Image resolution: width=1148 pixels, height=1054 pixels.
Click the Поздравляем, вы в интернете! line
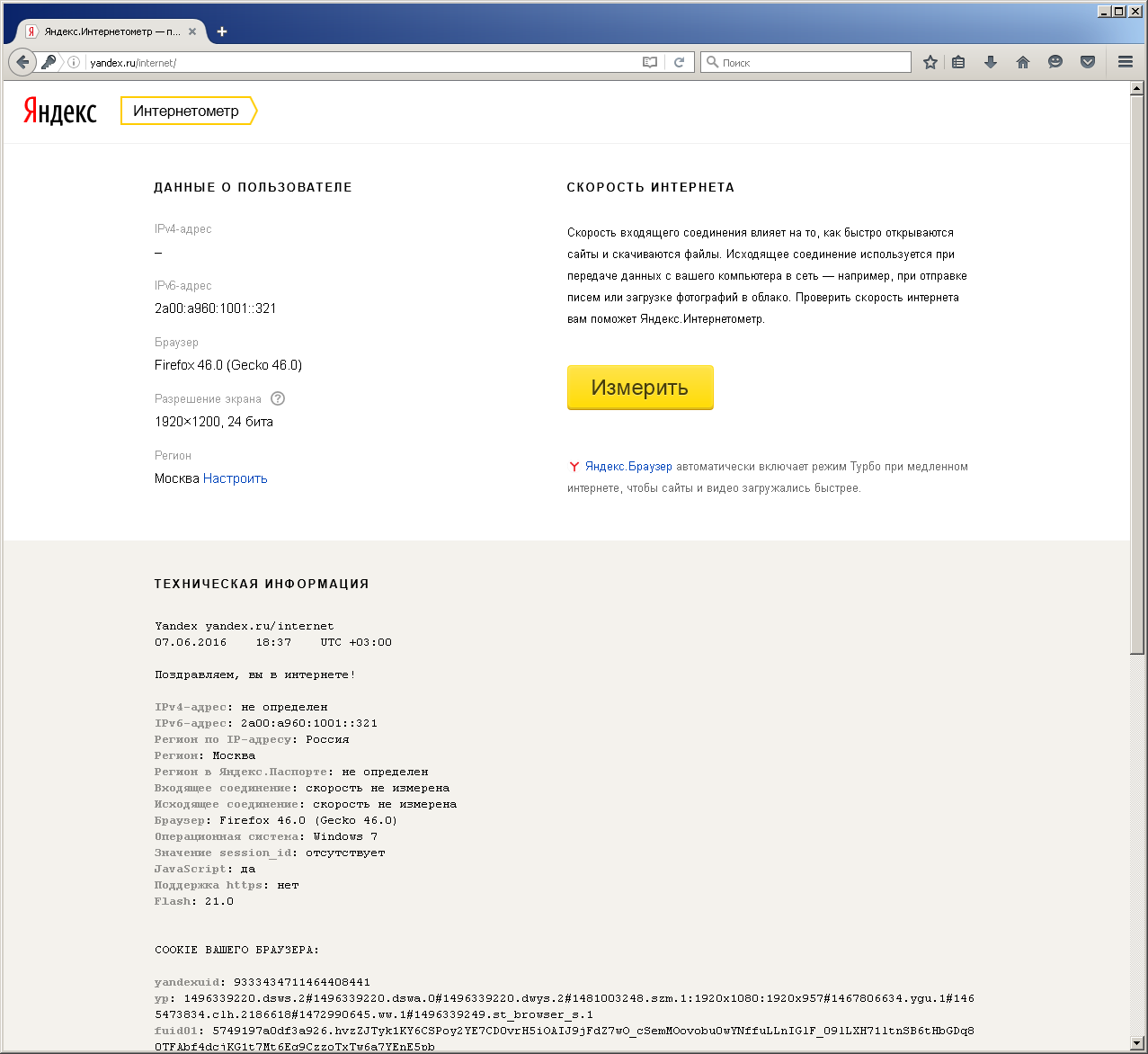pos(255,674)
